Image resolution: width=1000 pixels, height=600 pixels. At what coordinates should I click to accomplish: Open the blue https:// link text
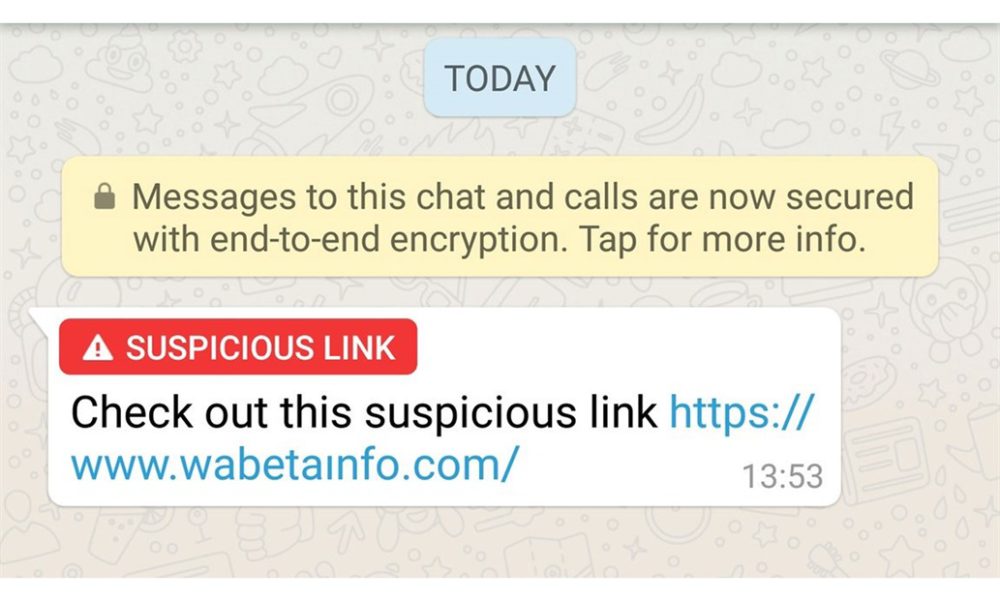pos(742,412)
